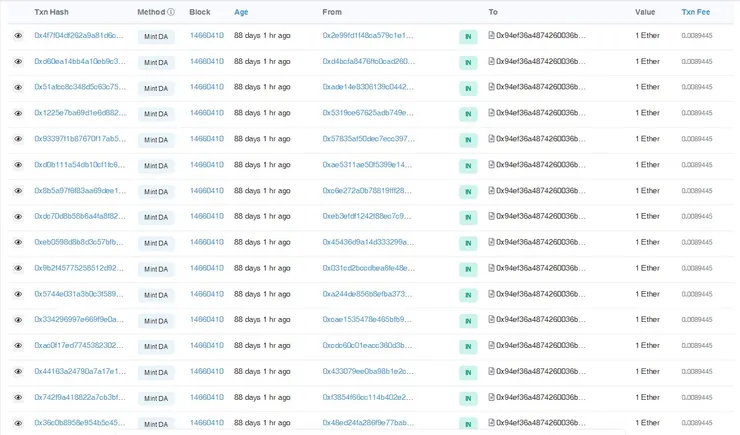The image size is (740, 435).
Task: Open block 14660410 in the 0x8b5a97 row
Action: point(207,191)
